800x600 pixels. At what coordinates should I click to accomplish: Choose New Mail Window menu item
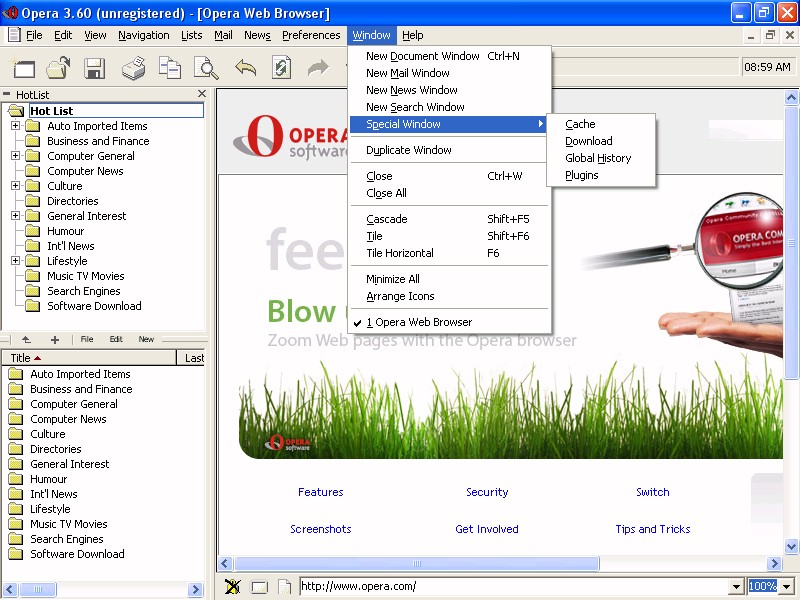point(449,73)
